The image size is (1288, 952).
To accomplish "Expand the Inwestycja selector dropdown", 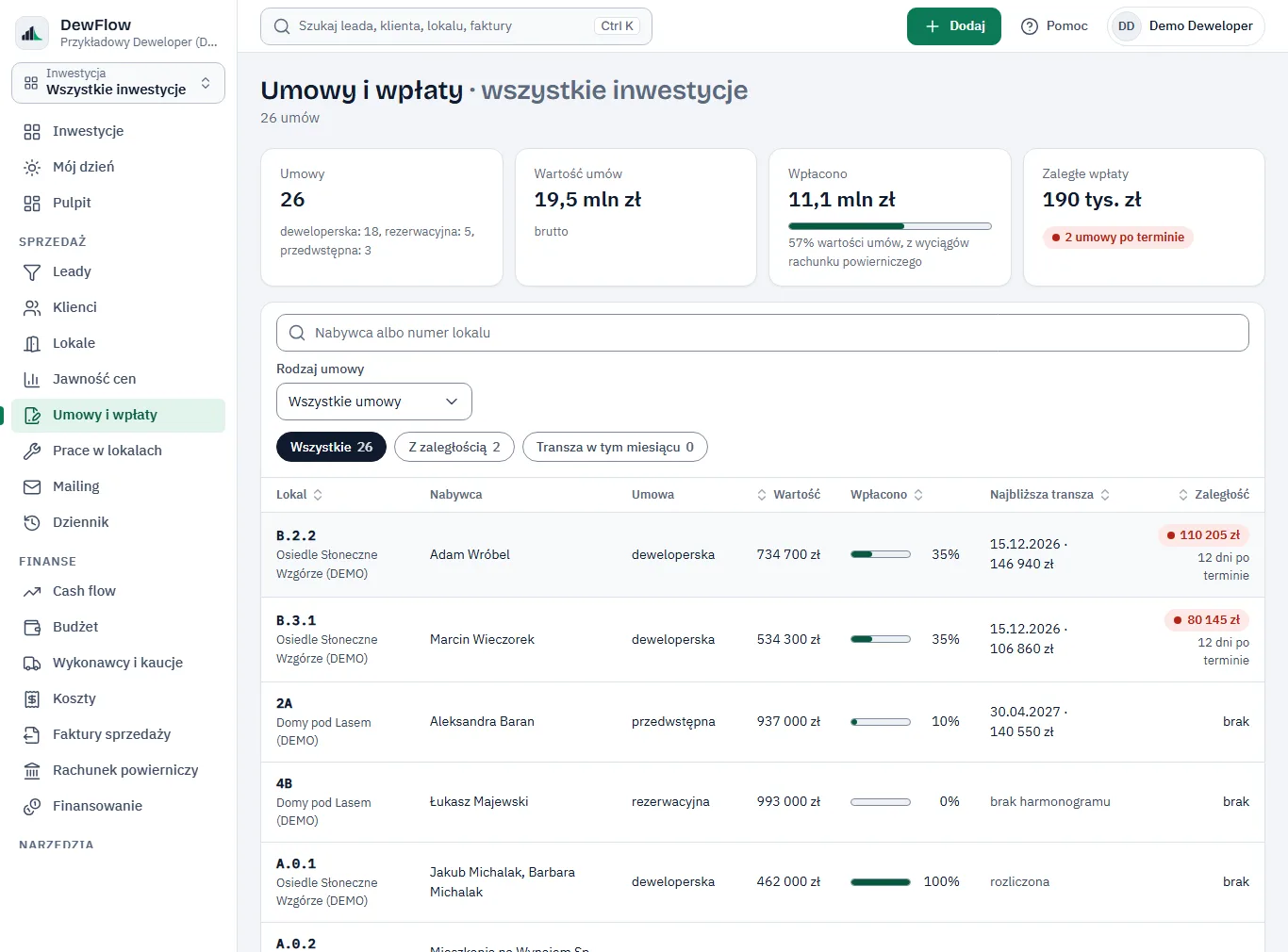I will (118, 83).
